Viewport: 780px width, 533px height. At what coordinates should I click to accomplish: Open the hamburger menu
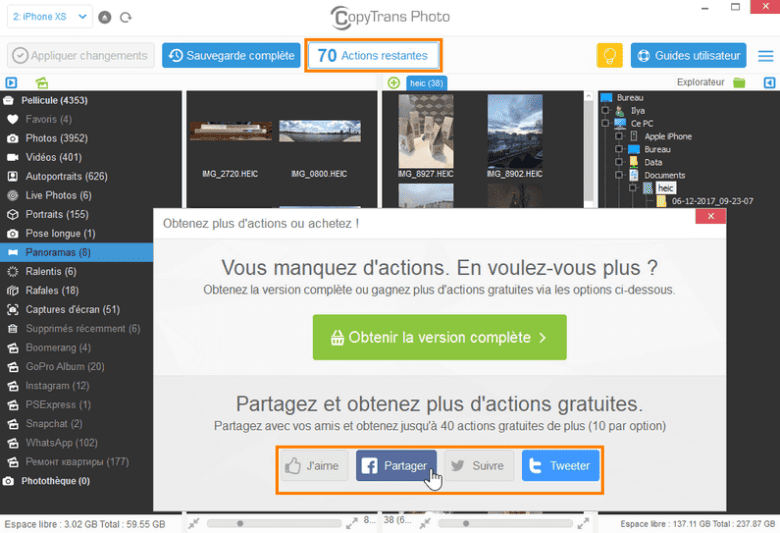[766, 56]
